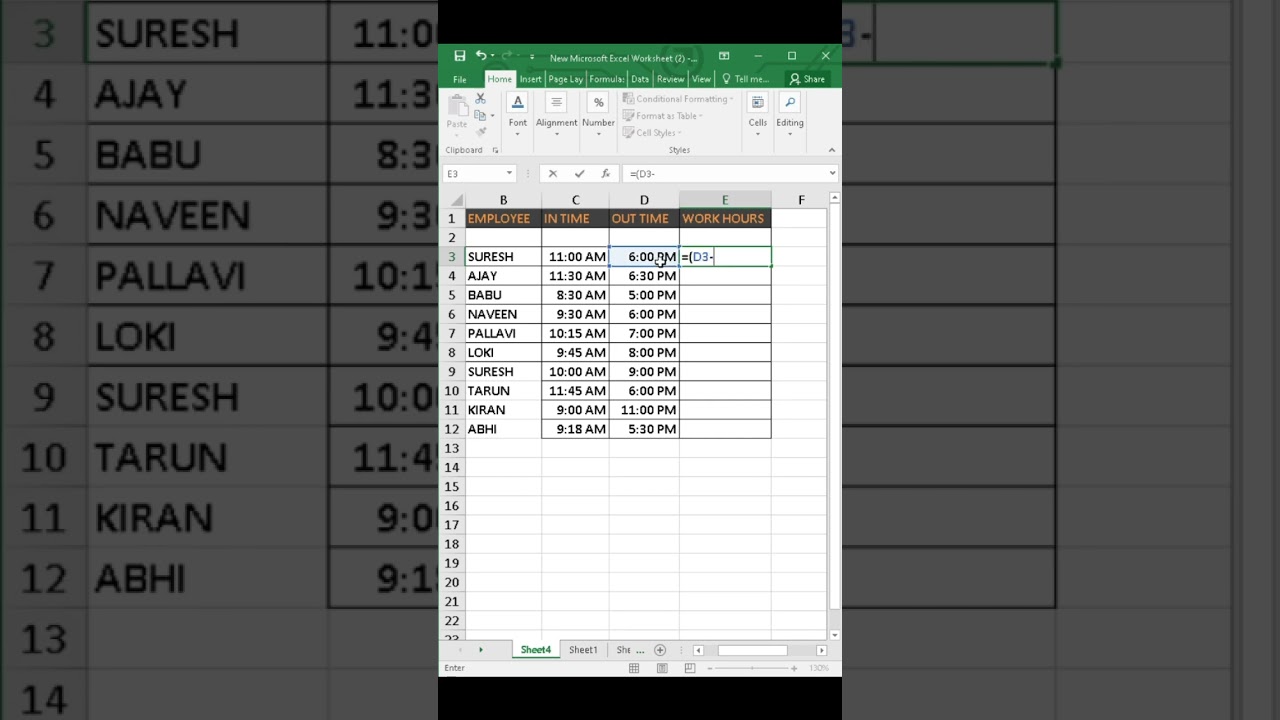The height and width of the screenshot is (720, 1280).
Task: Click the Copy icon
Action: click(479, 115)
